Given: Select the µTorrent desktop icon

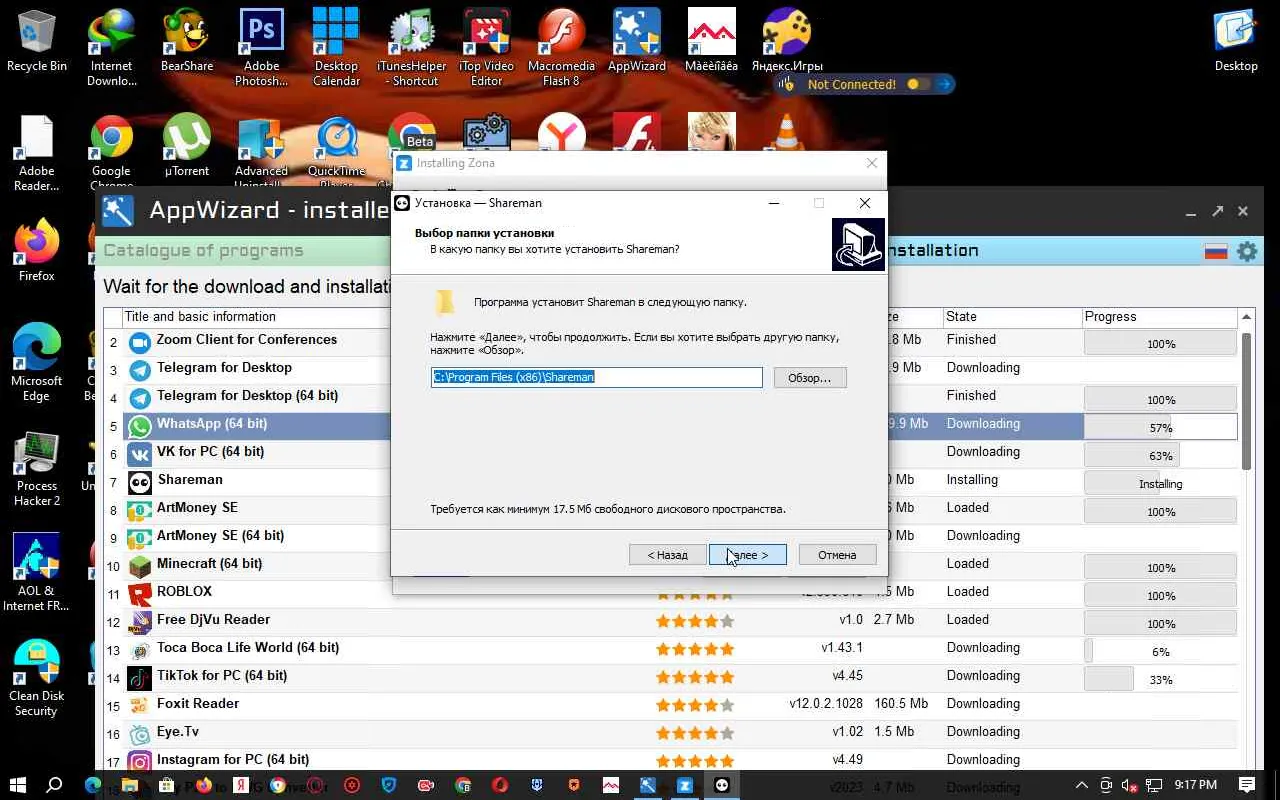Looking at the screenshot, I should (x=187, y=145).
